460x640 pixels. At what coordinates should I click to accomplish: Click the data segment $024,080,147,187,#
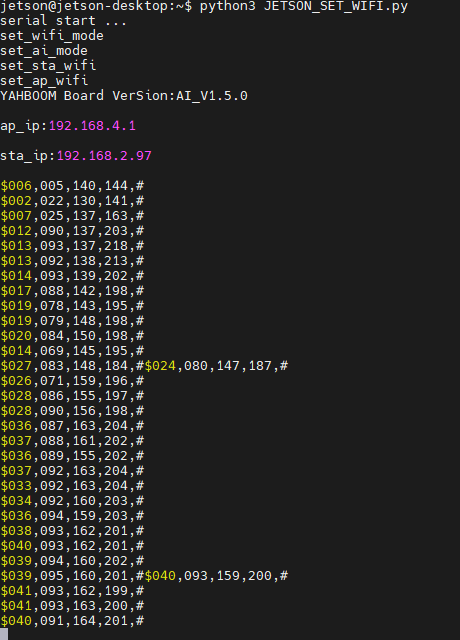pos(216,366)
